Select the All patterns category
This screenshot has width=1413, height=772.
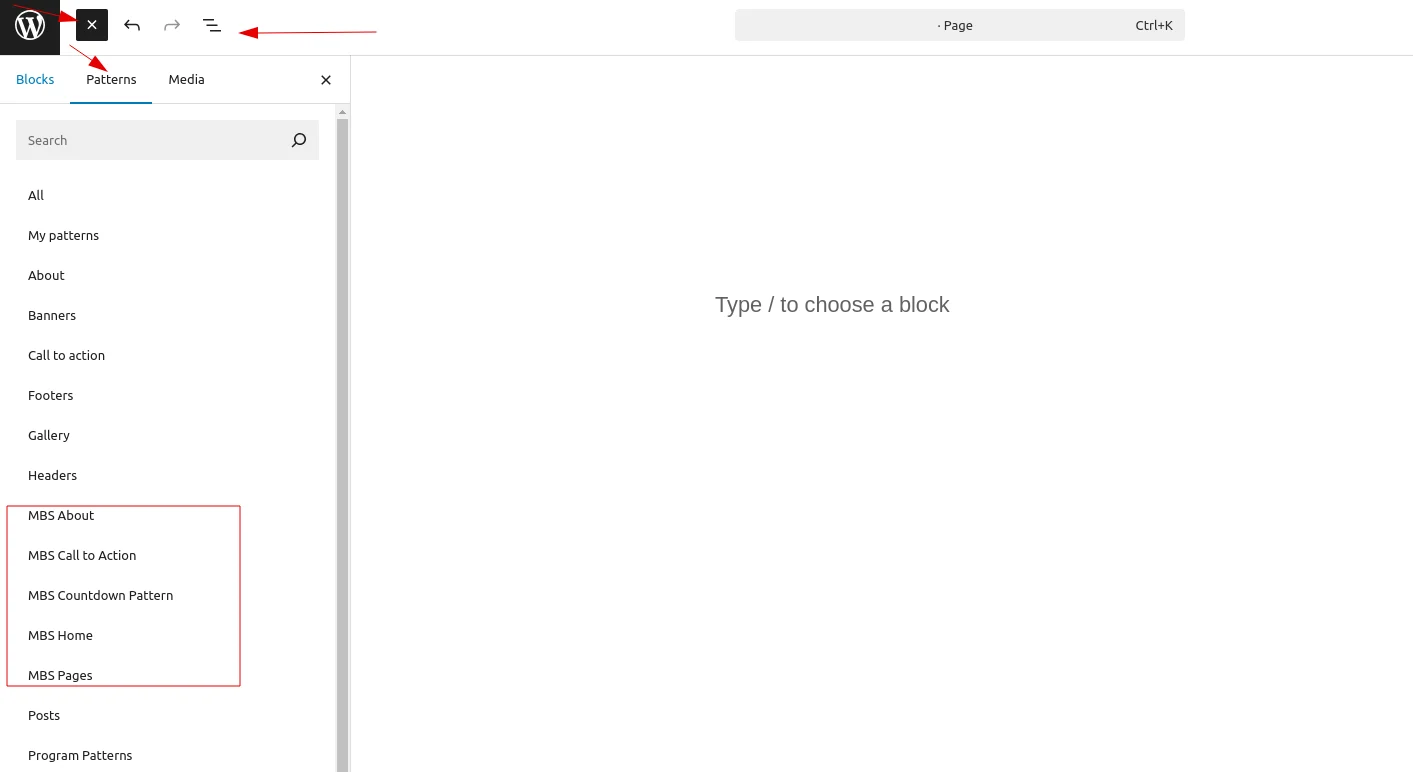[36, 196]
